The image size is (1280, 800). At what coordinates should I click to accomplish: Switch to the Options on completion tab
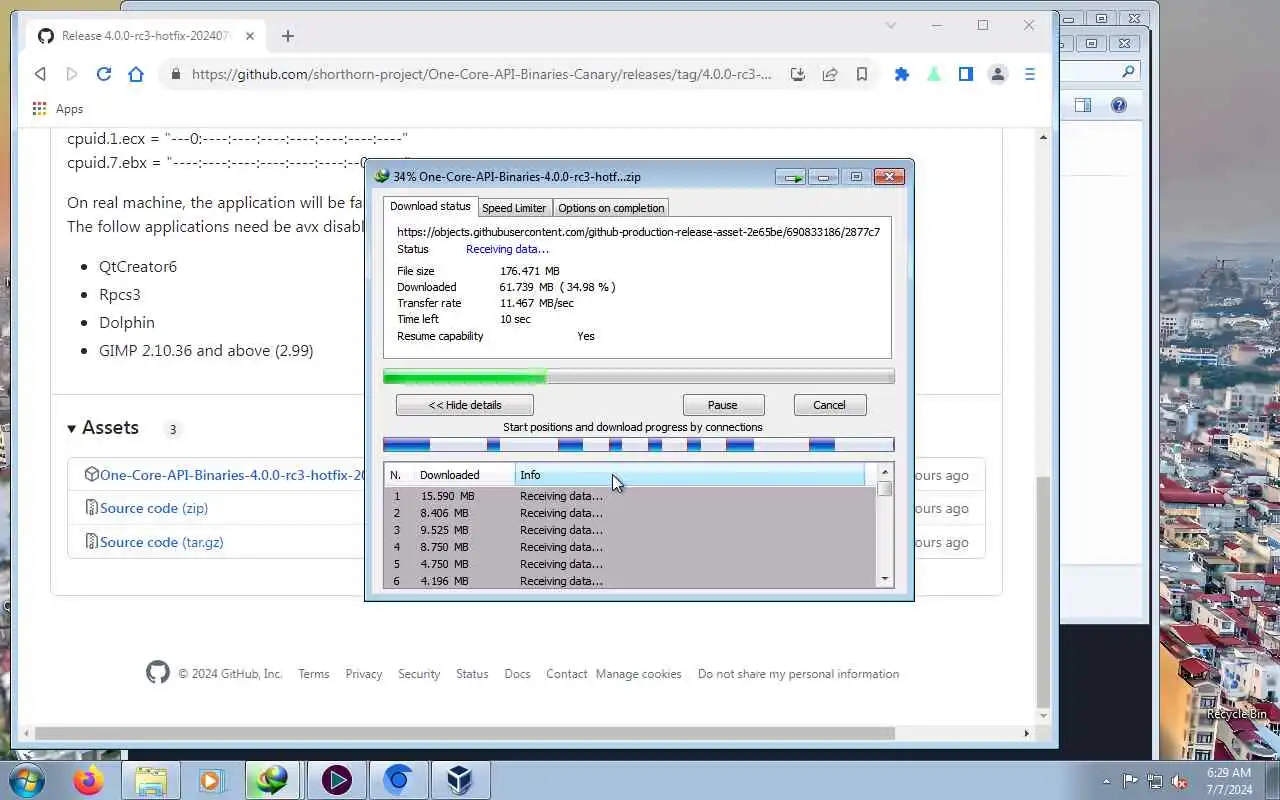[x=611, y=208]
